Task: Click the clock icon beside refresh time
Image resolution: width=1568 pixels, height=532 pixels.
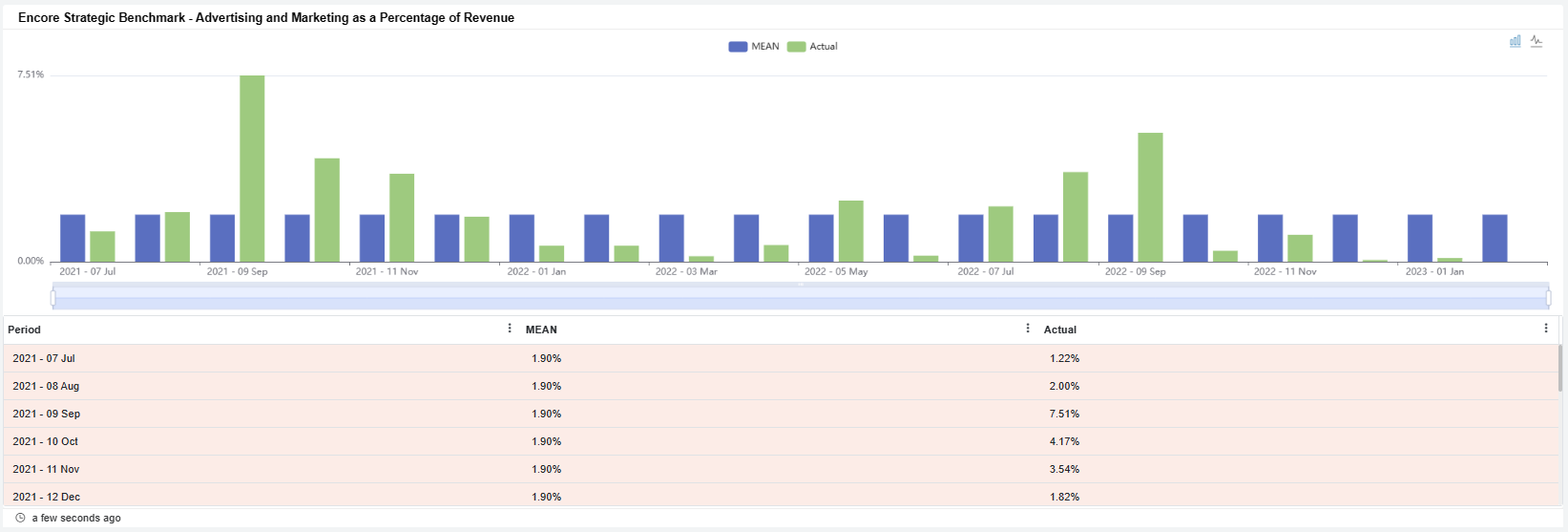Action: click(x=20, y=518)
